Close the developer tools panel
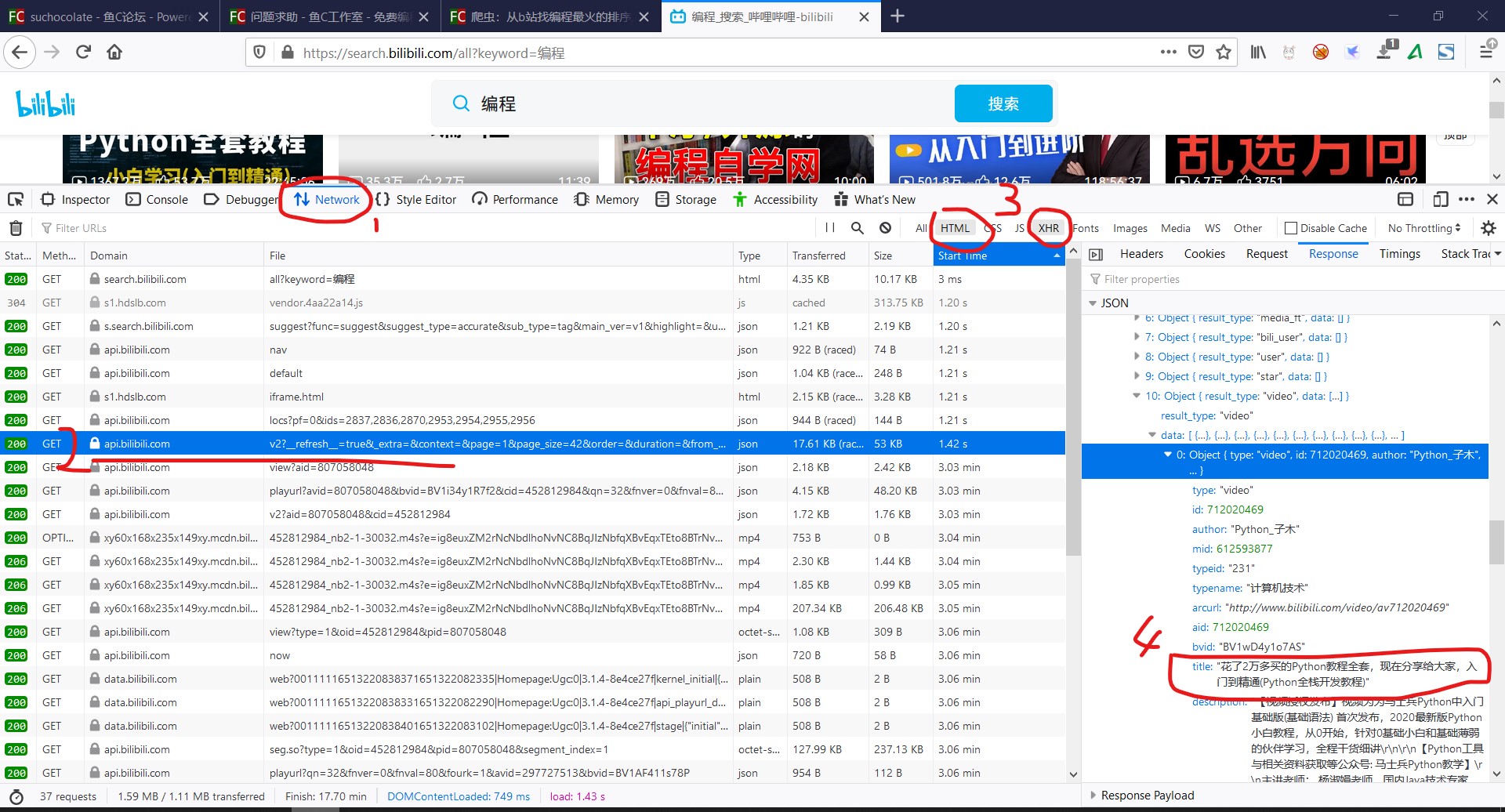The height and width of the screenshot is (812, 1505). point(1492,200)
